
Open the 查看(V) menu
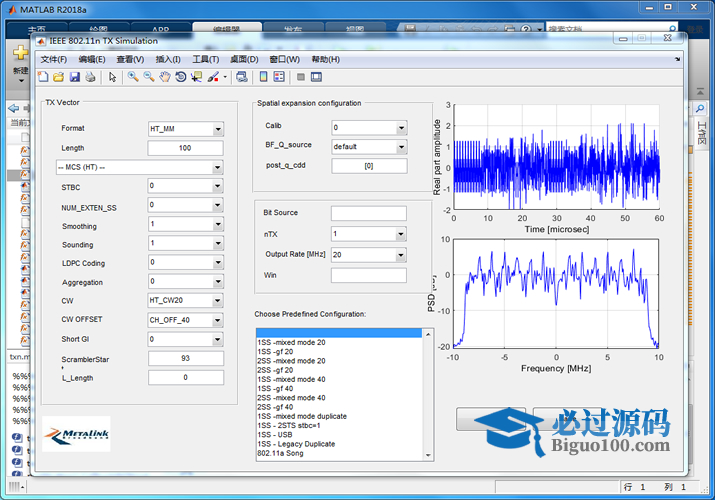(x=130, y=59)
